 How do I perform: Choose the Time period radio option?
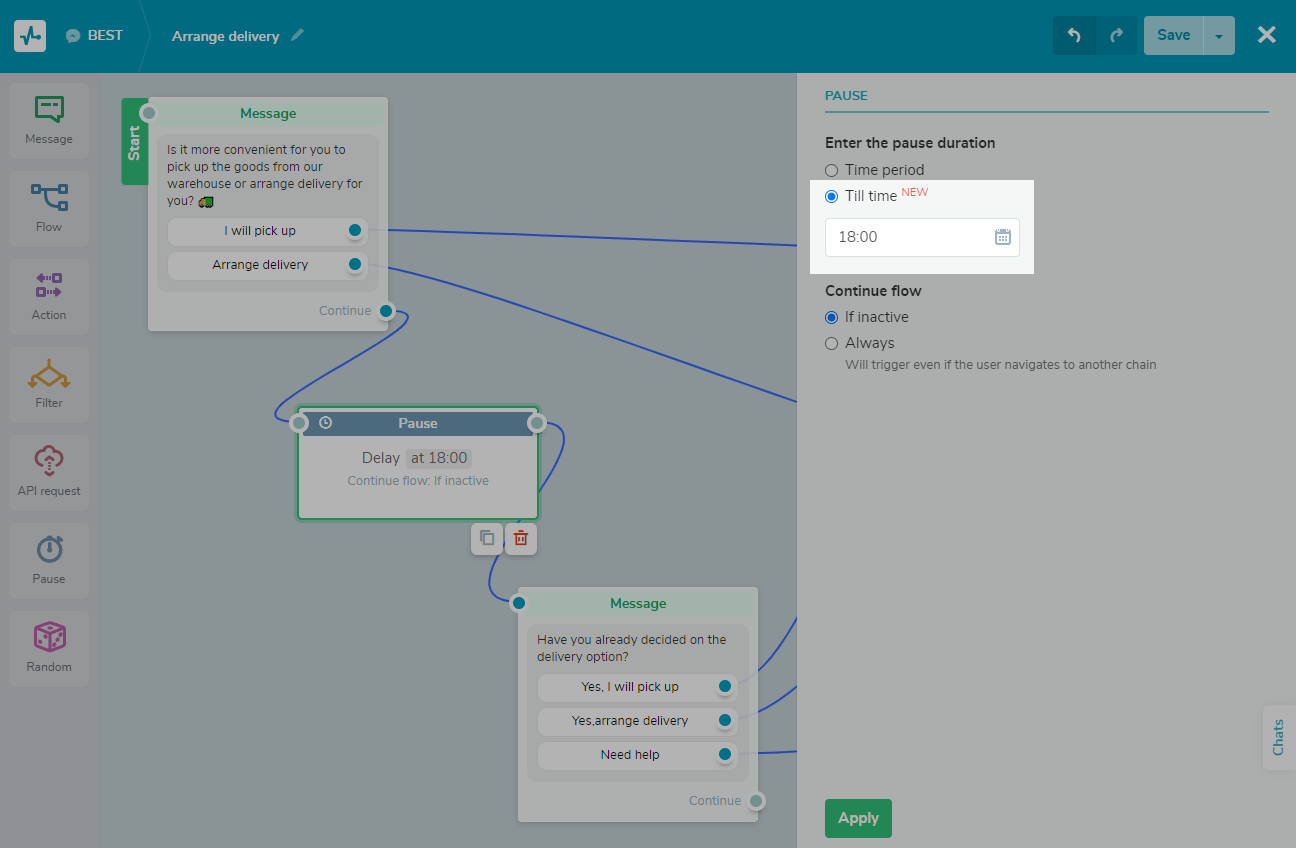point(831,170)
